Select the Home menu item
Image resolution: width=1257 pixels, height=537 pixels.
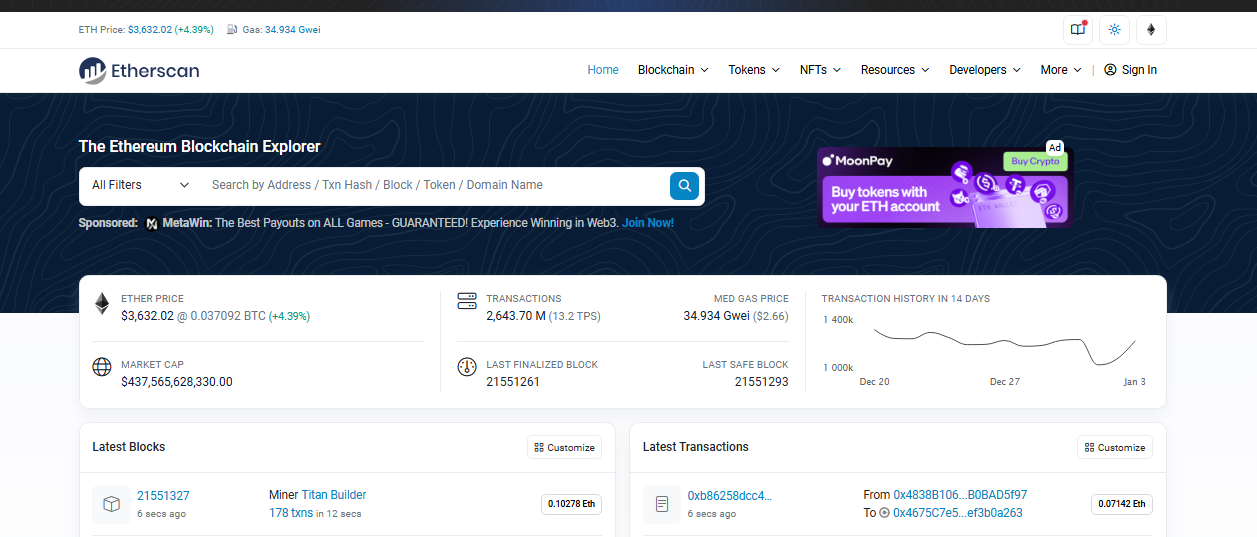coord(603,70)
